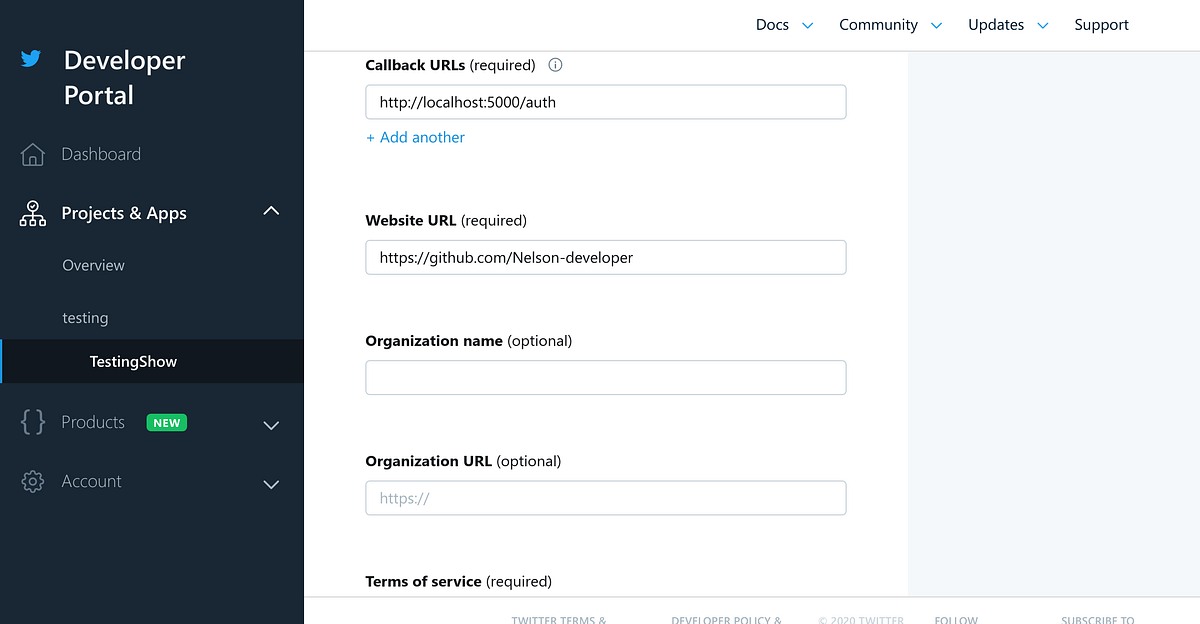This screenshot has width=1200, height=624.
Task: Switch to the testing project
Action: click(x=85, y=317)
